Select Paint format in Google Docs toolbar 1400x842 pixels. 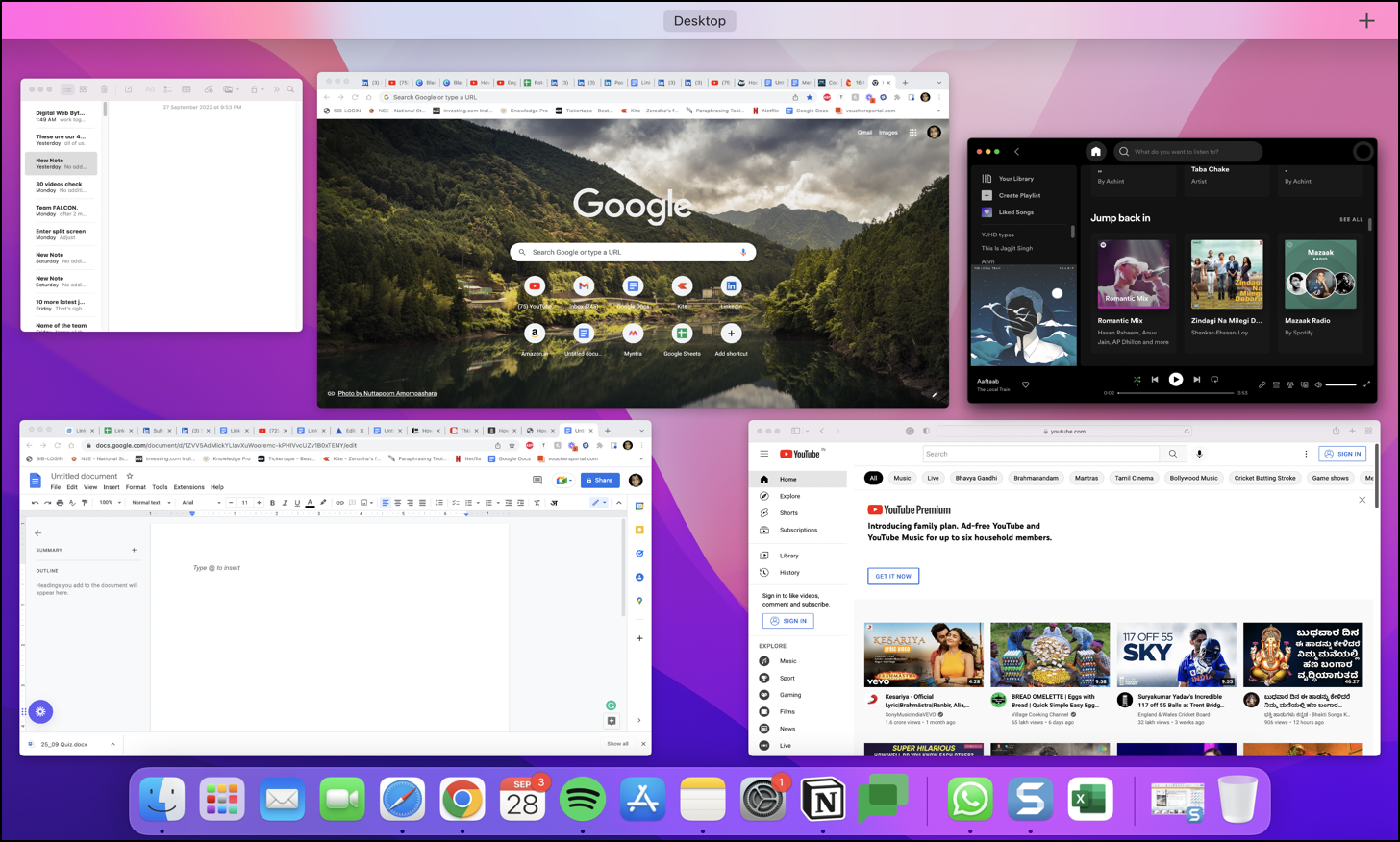(84, 503)
